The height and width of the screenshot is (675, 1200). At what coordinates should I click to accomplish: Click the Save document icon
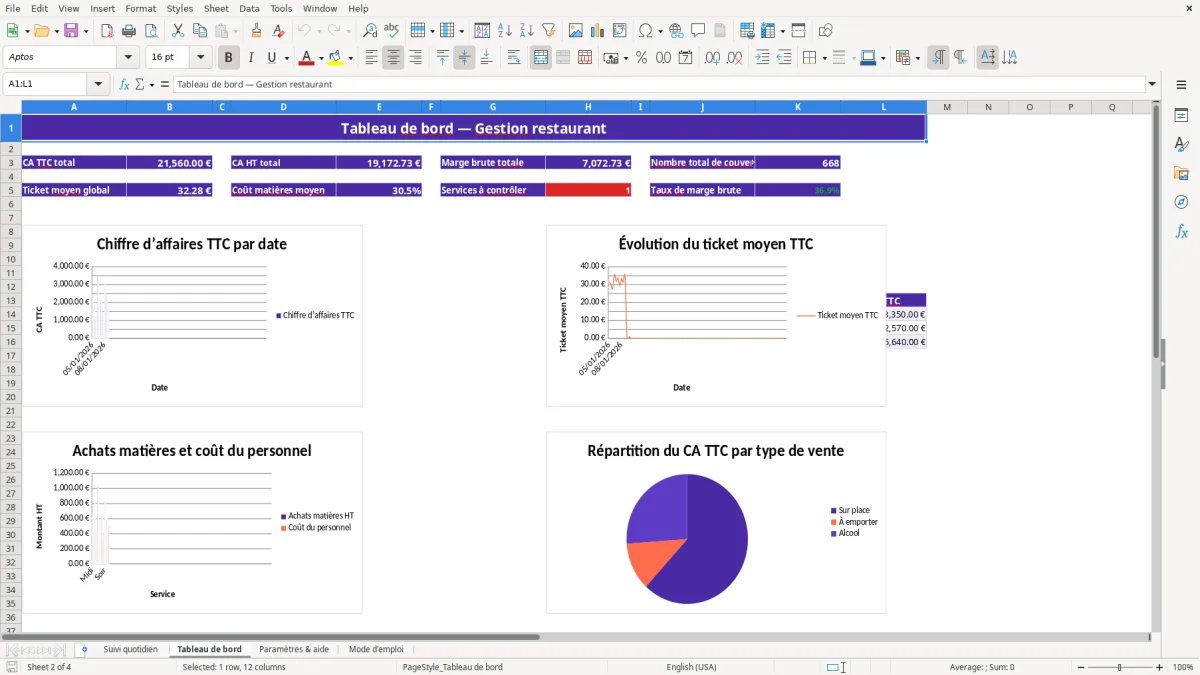[x=71, y=31]
